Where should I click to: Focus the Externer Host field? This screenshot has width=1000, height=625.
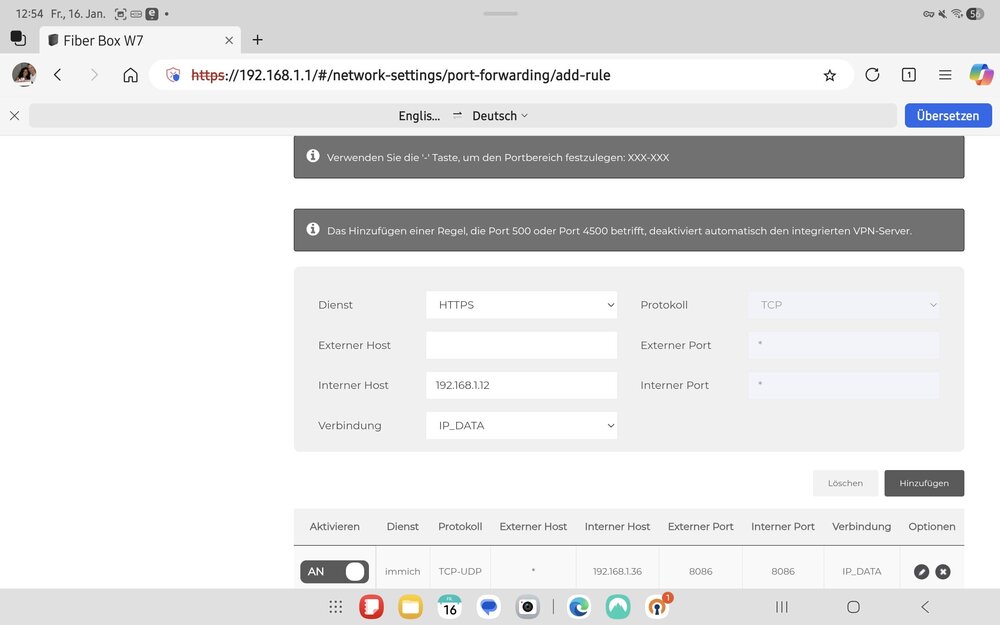521,345
